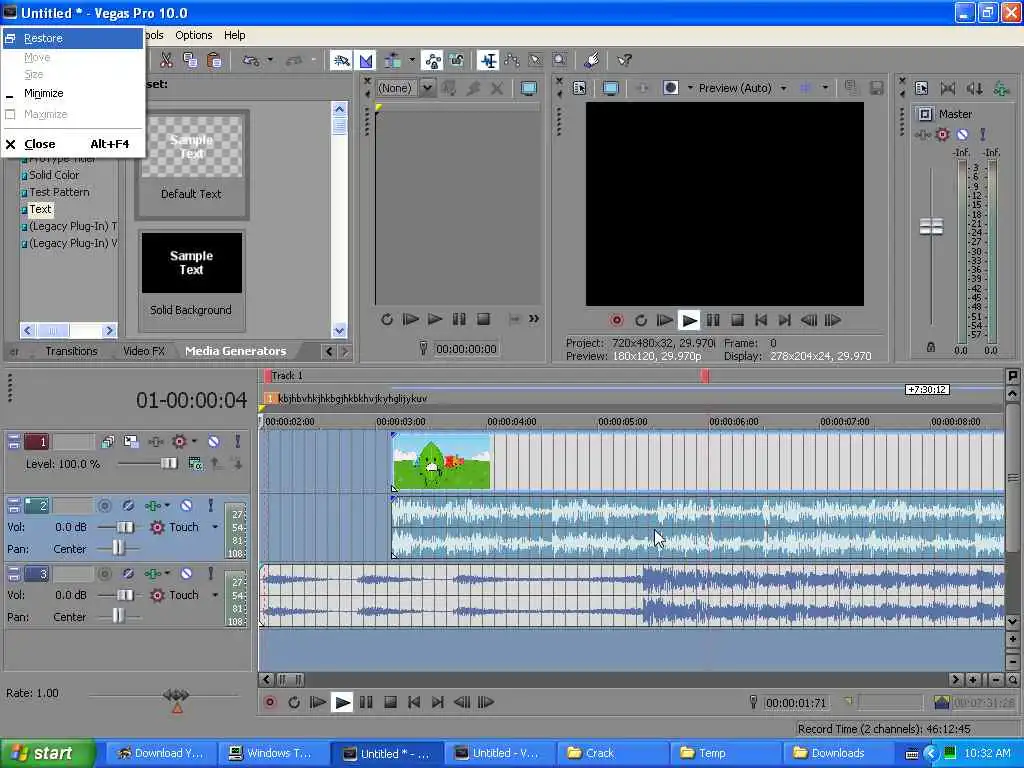Open the Help menu
The width and height of the screenshot is (1024, 768).
click(234, 35)
